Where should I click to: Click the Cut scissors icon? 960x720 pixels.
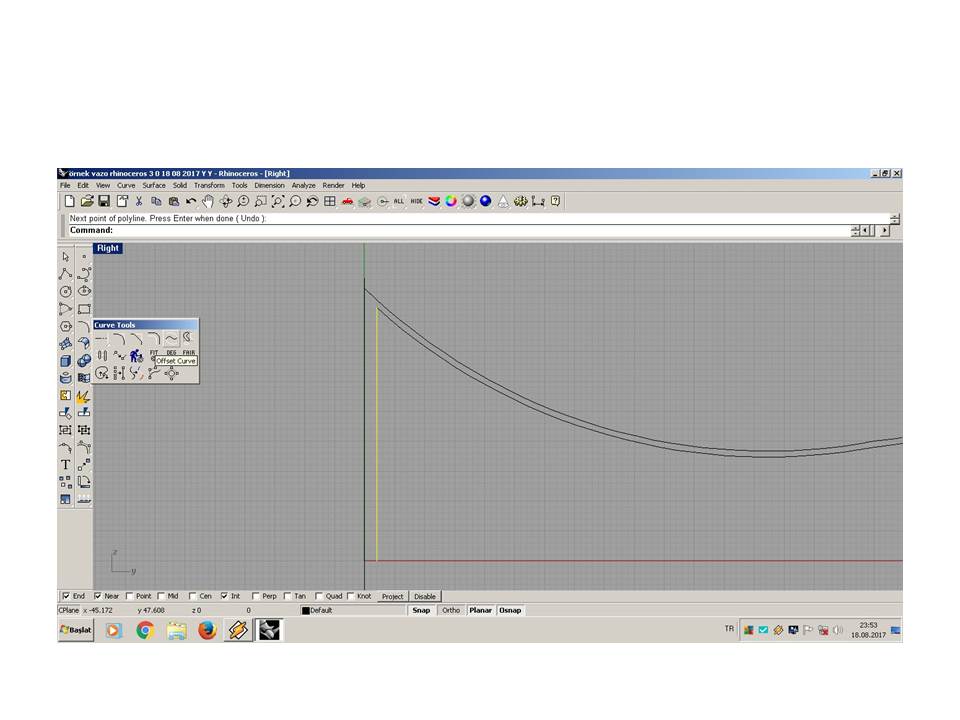(139, 201)
